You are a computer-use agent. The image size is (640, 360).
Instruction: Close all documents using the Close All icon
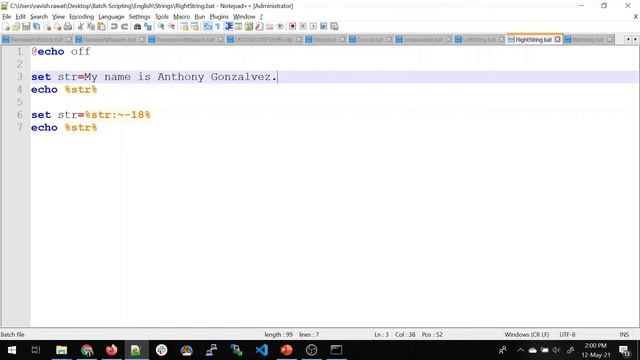tap(58, 27)
